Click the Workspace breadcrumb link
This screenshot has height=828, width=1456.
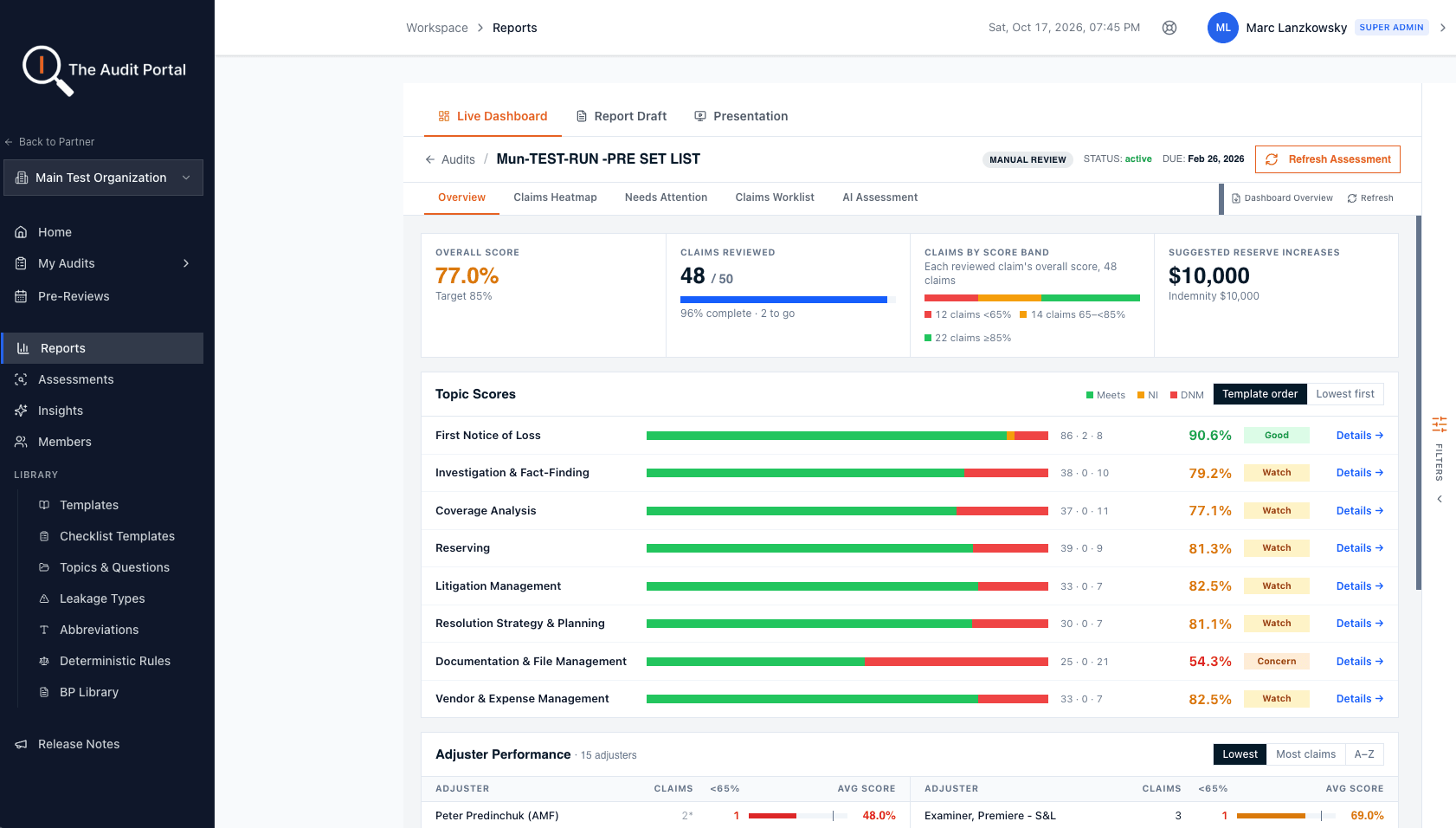[437, 28]
